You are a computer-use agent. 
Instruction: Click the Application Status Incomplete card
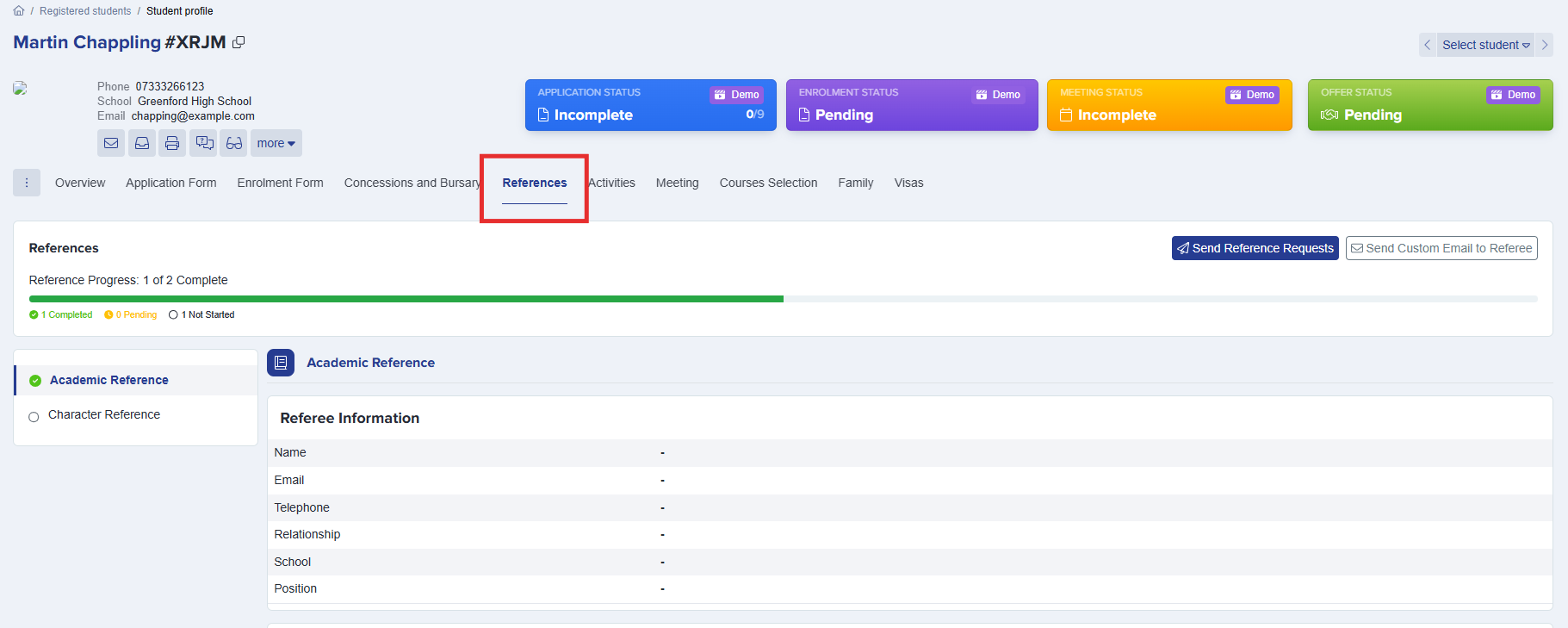tap(651, 105)
